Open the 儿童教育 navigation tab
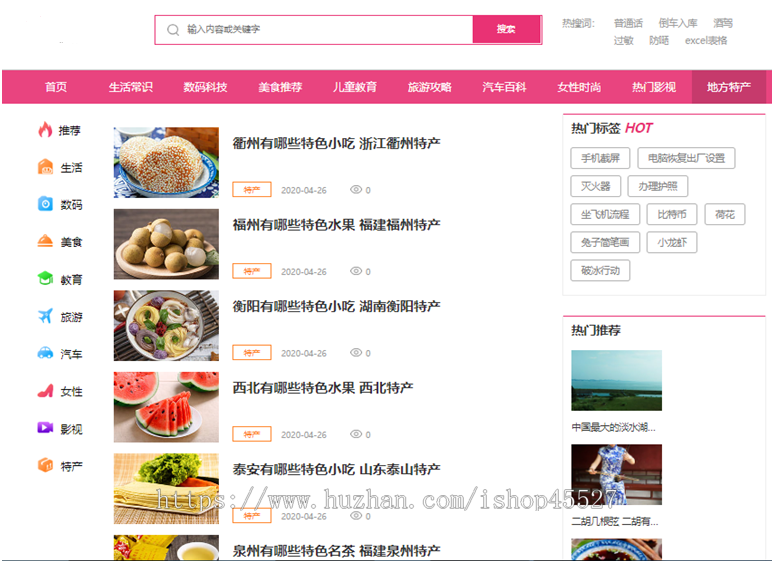 pos(355,87)
